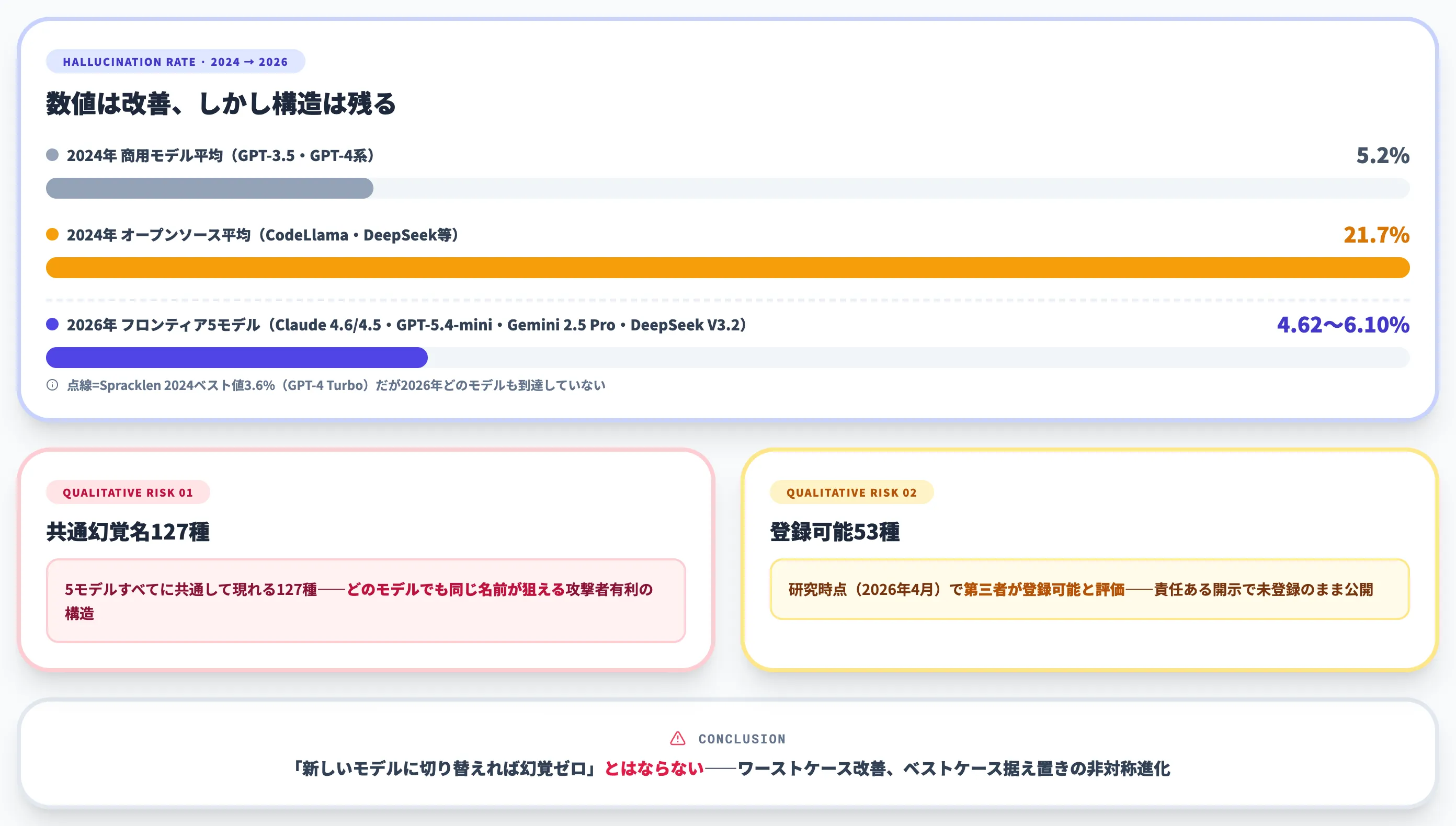Select the QUALITATIVE RISK 02 badge
Viewport: 1456px width, 826px height.
tap(851, 492)
